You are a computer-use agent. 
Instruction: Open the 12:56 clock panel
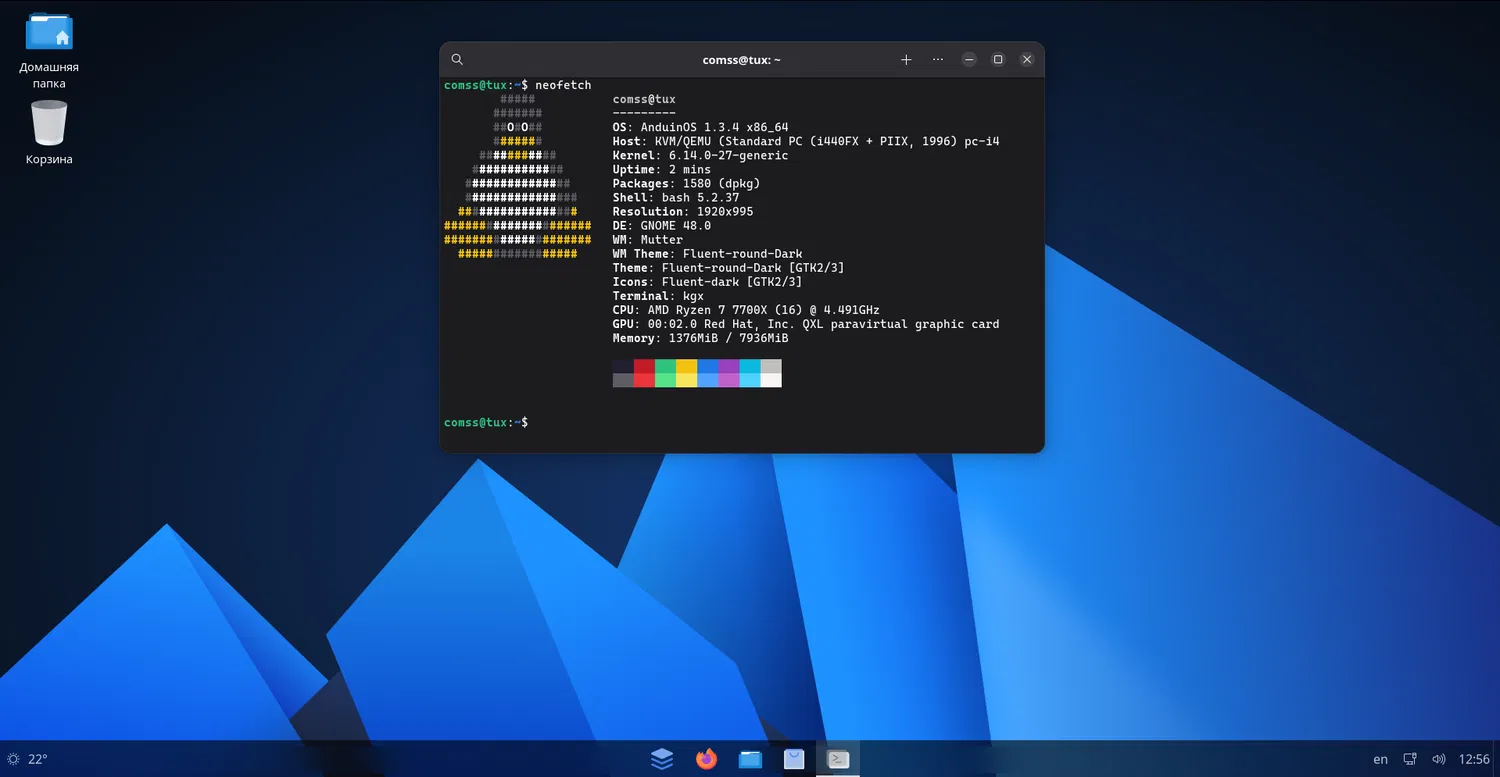point(1474,759)
